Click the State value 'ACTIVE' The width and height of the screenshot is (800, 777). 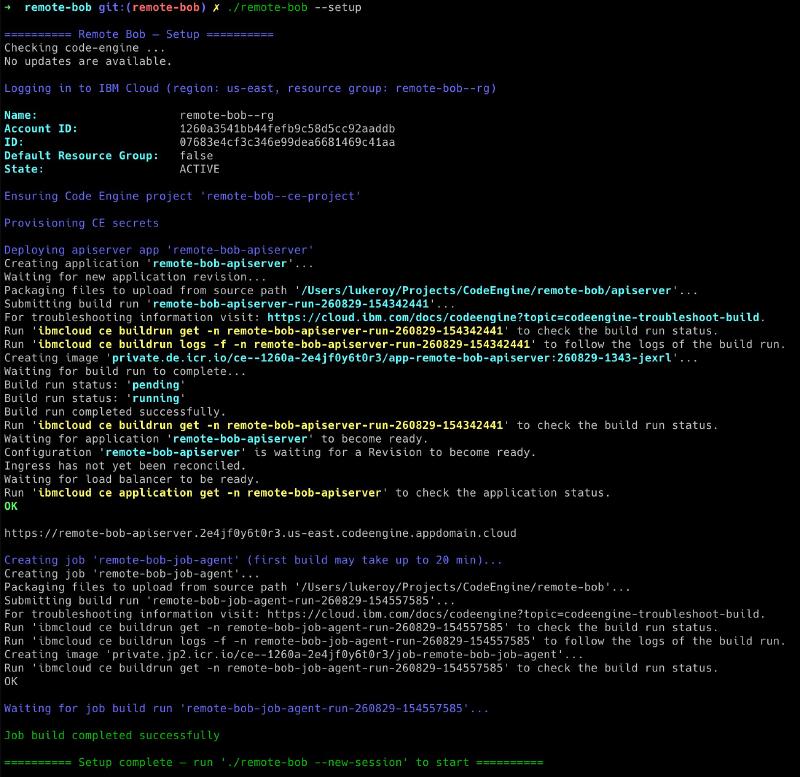(199, 169)
